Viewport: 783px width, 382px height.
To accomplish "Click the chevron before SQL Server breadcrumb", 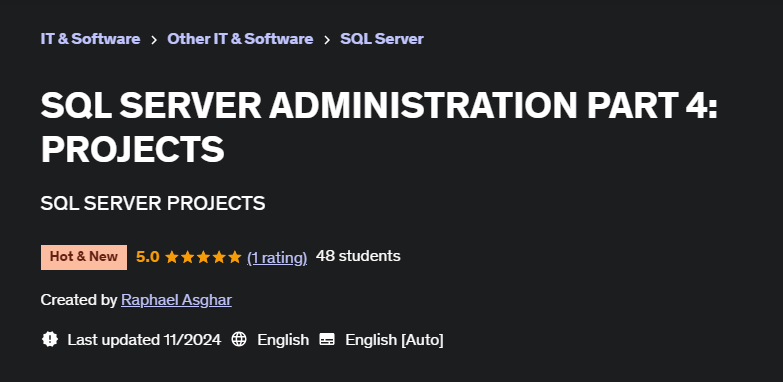I will point(327,39).
